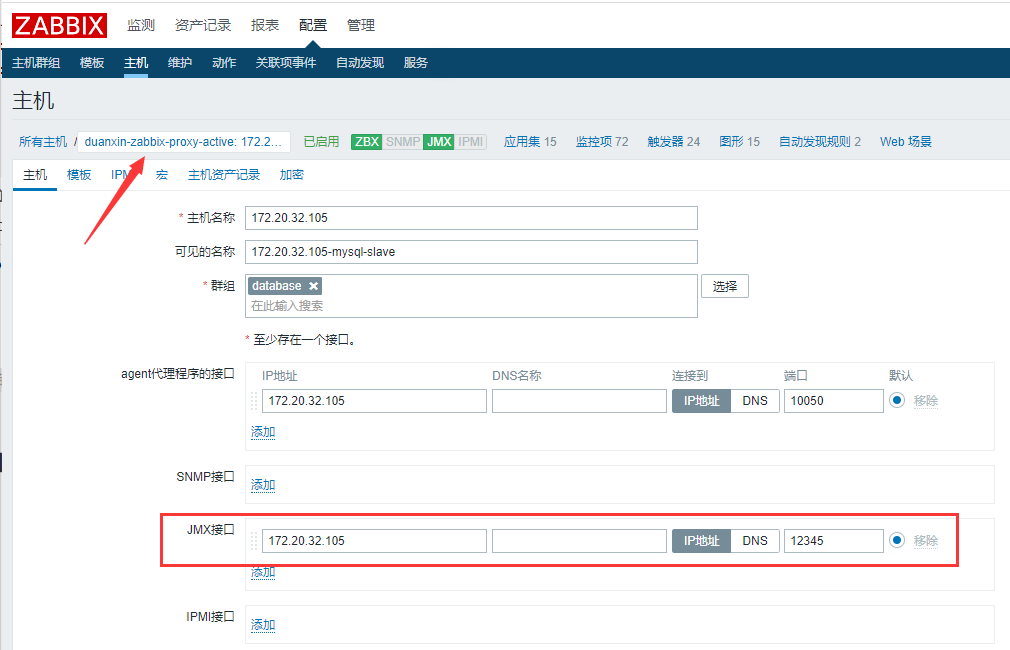This screenshot has width=1010, height=650.
Task: Select default radio for JMX interface
Action: coord(897,540)
